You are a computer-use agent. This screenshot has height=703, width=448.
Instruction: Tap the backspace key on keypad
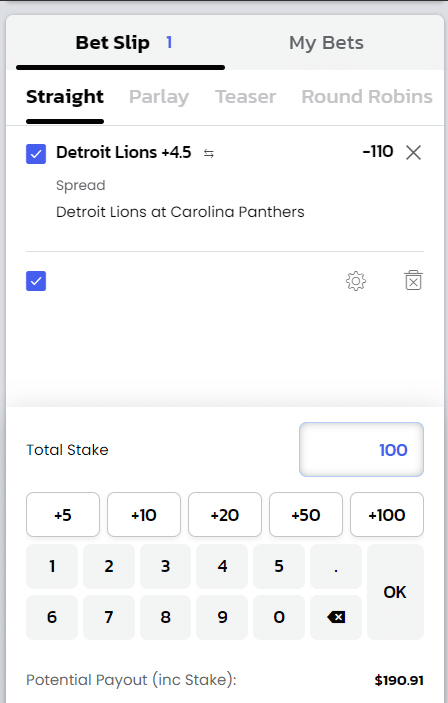(336, 617)
